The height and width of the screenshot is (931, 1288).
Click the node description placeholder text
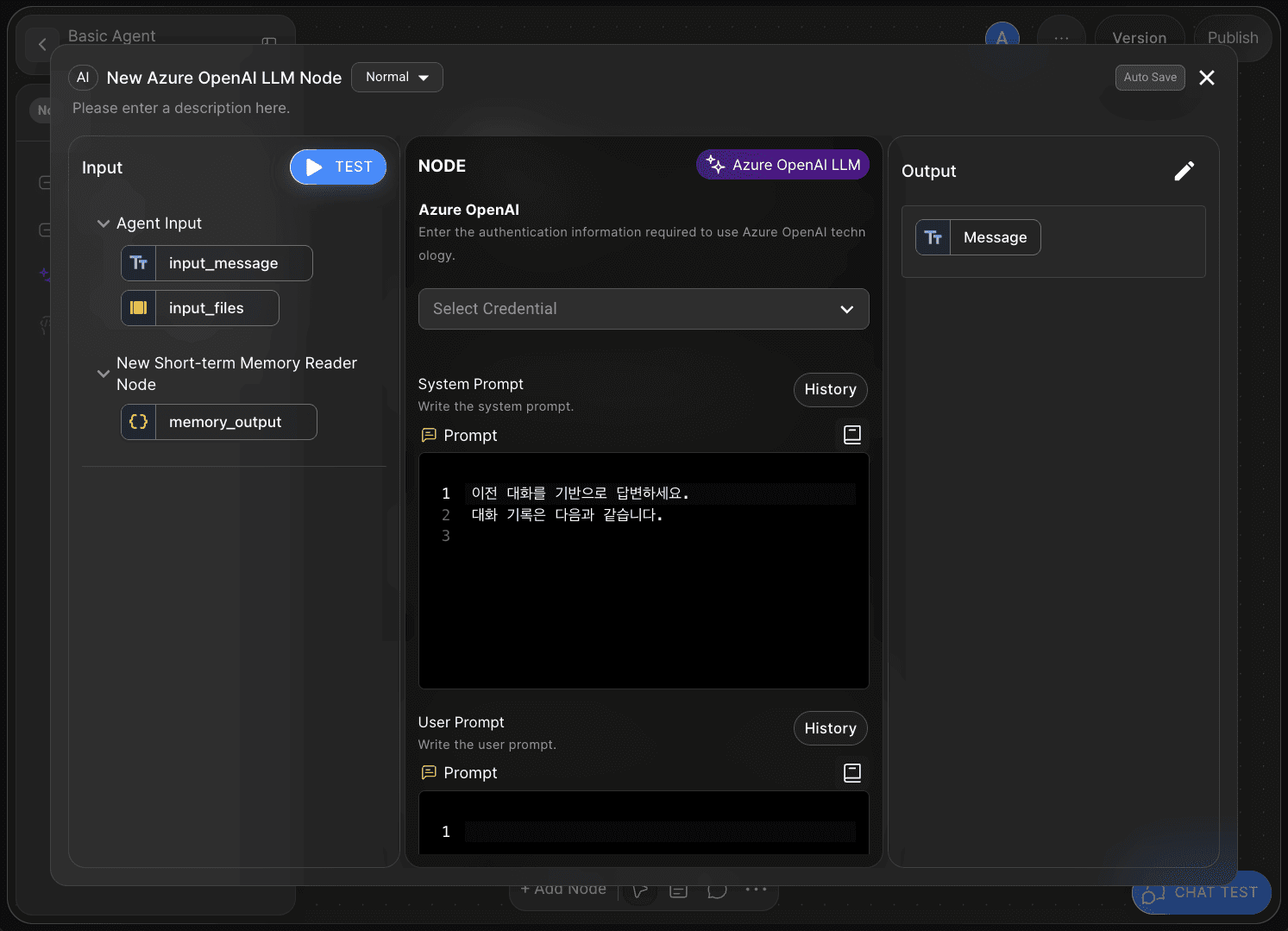click(x=181, y=108)
